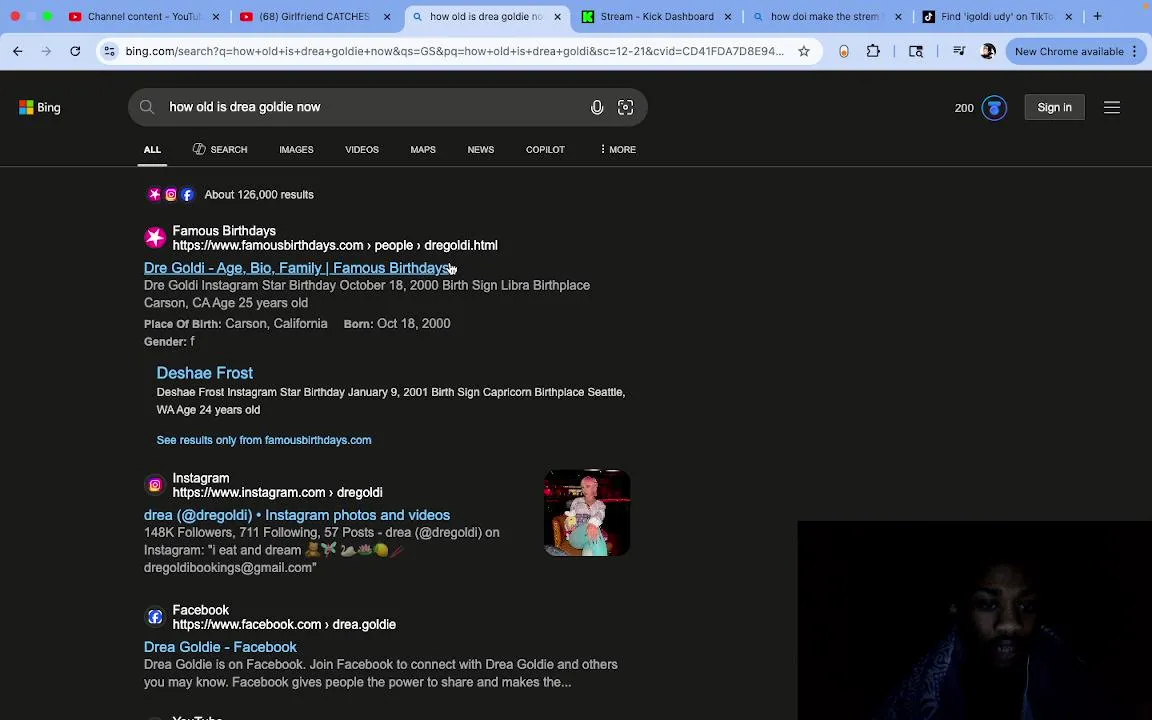
Task: Click Instagram icon beside results count
Action: tap(170, 195)
